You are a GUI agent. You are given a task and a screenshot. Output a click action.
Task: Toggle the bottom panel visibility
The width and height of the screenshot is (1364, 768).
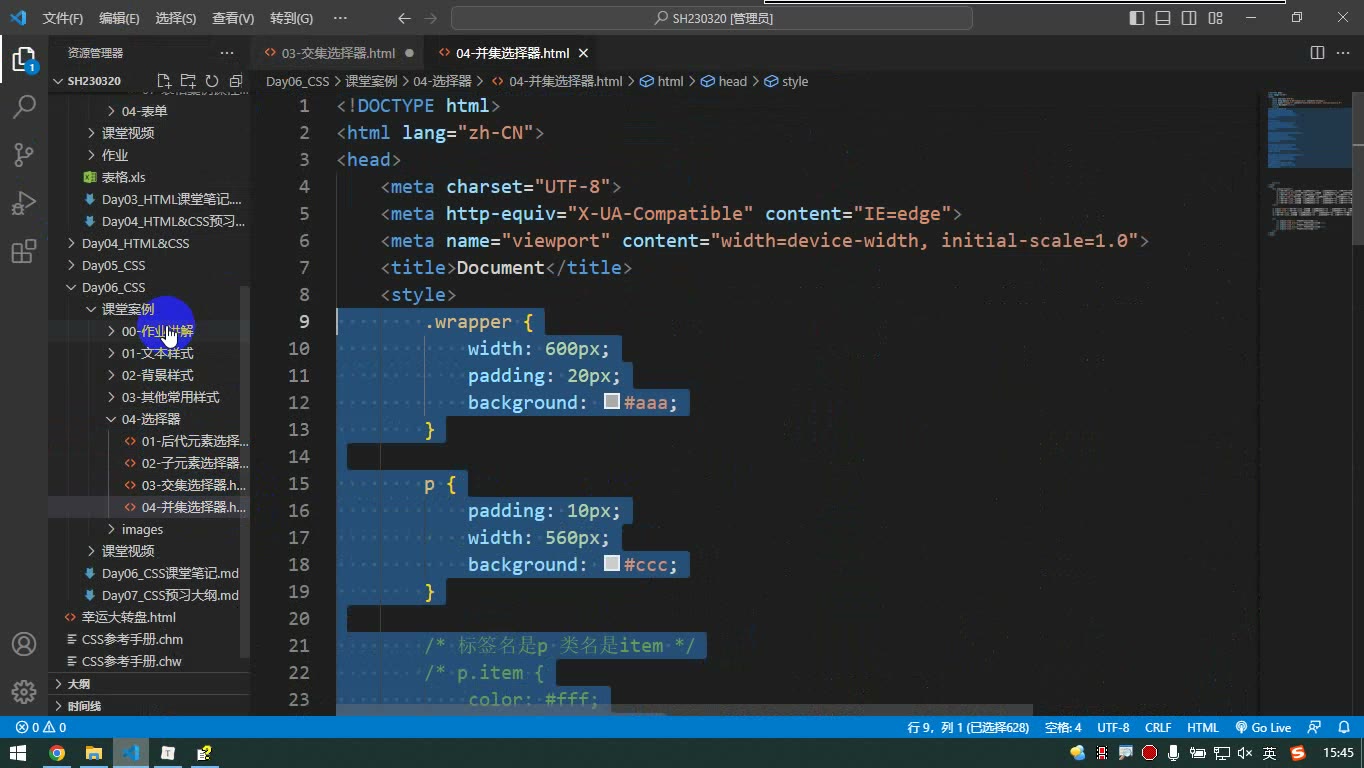(x=1163, y=18)
